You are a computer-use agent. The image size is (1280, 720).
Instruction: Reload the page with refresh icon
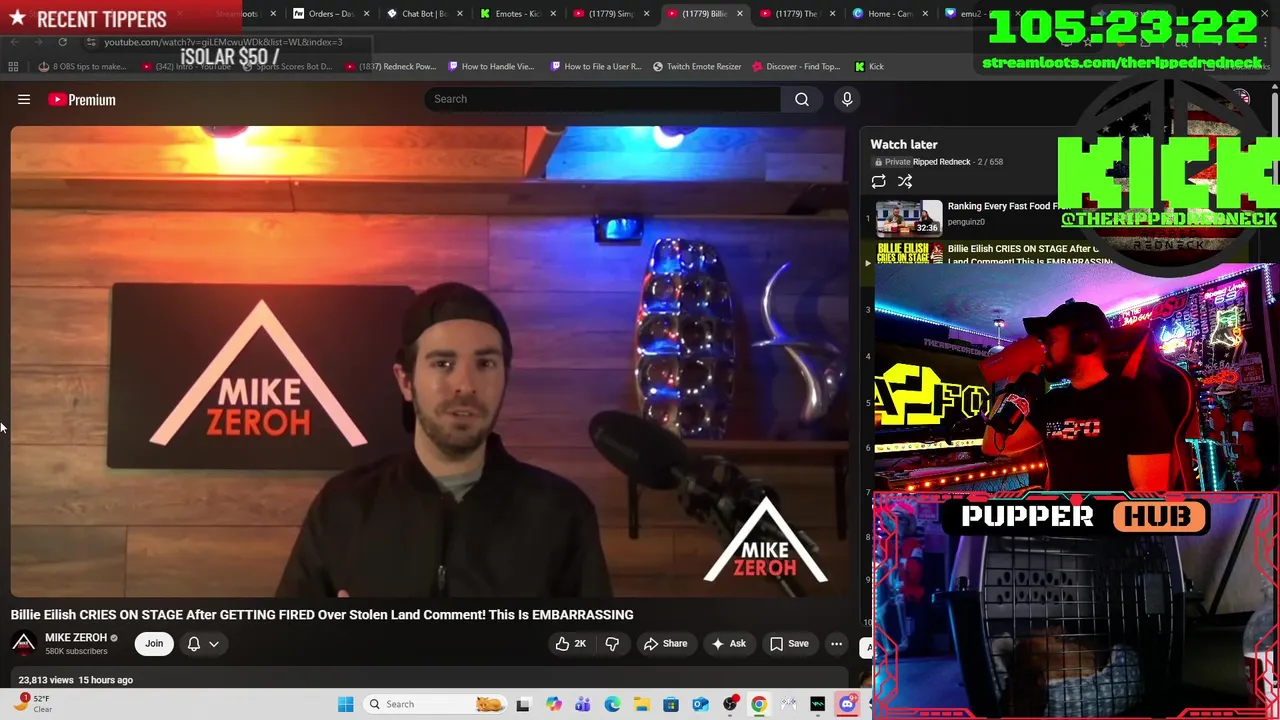click(x=62, y=42)
